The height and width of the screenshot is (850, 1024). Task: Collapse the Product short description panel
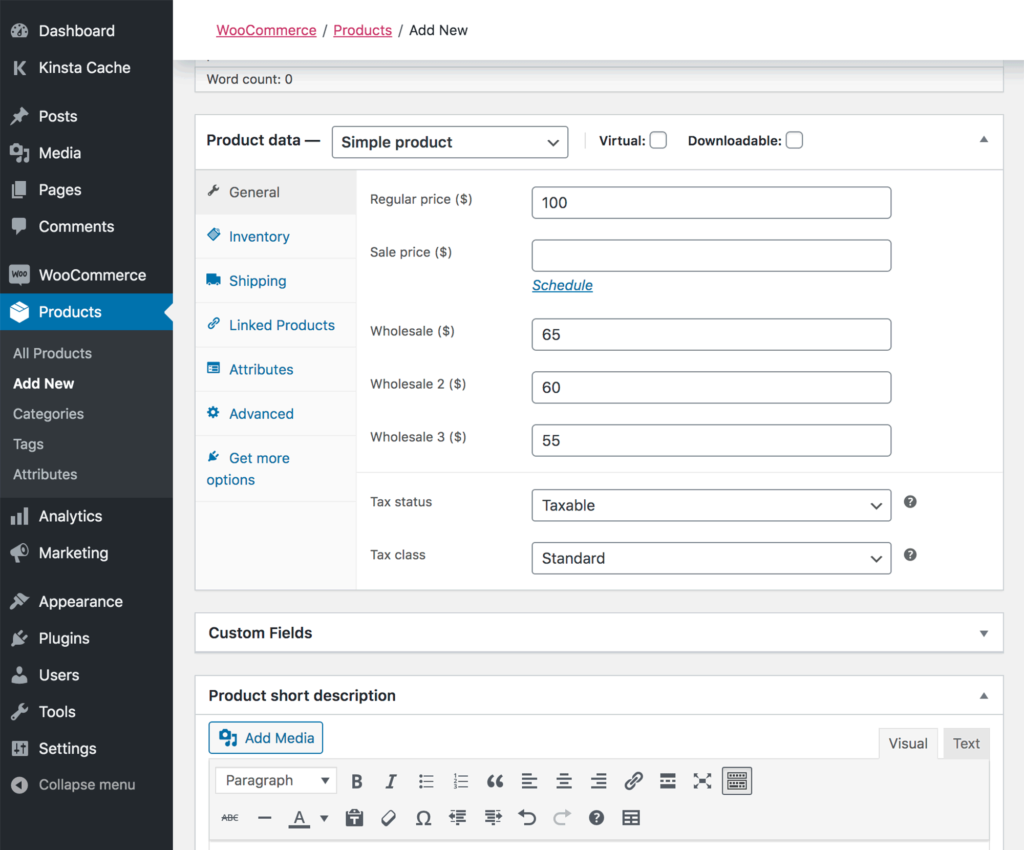coord(984,696)
